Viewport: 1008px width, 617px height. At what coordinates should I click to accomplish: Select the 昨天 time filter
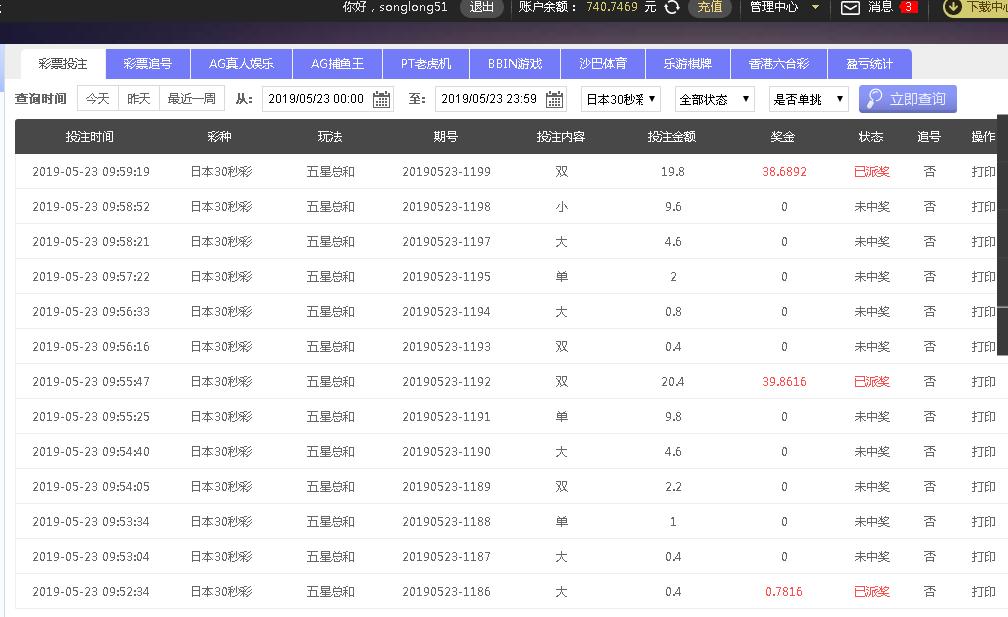pyautogui.click(x=139, y=99)
